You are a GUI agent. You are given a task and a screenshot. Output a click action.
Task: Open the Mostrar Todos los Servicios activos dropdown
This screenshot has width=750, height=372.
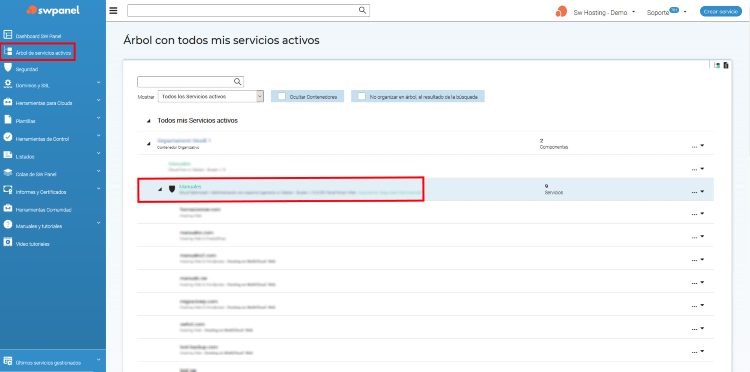click(x=211, y=96)
